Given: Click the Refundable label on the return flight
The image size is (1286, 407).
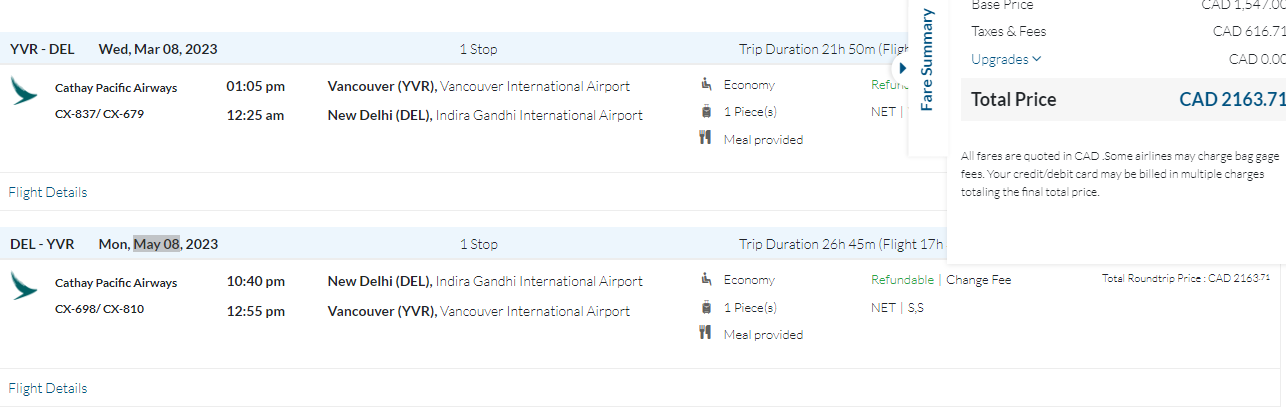Looking at the screenshot, I should (902, 280).
